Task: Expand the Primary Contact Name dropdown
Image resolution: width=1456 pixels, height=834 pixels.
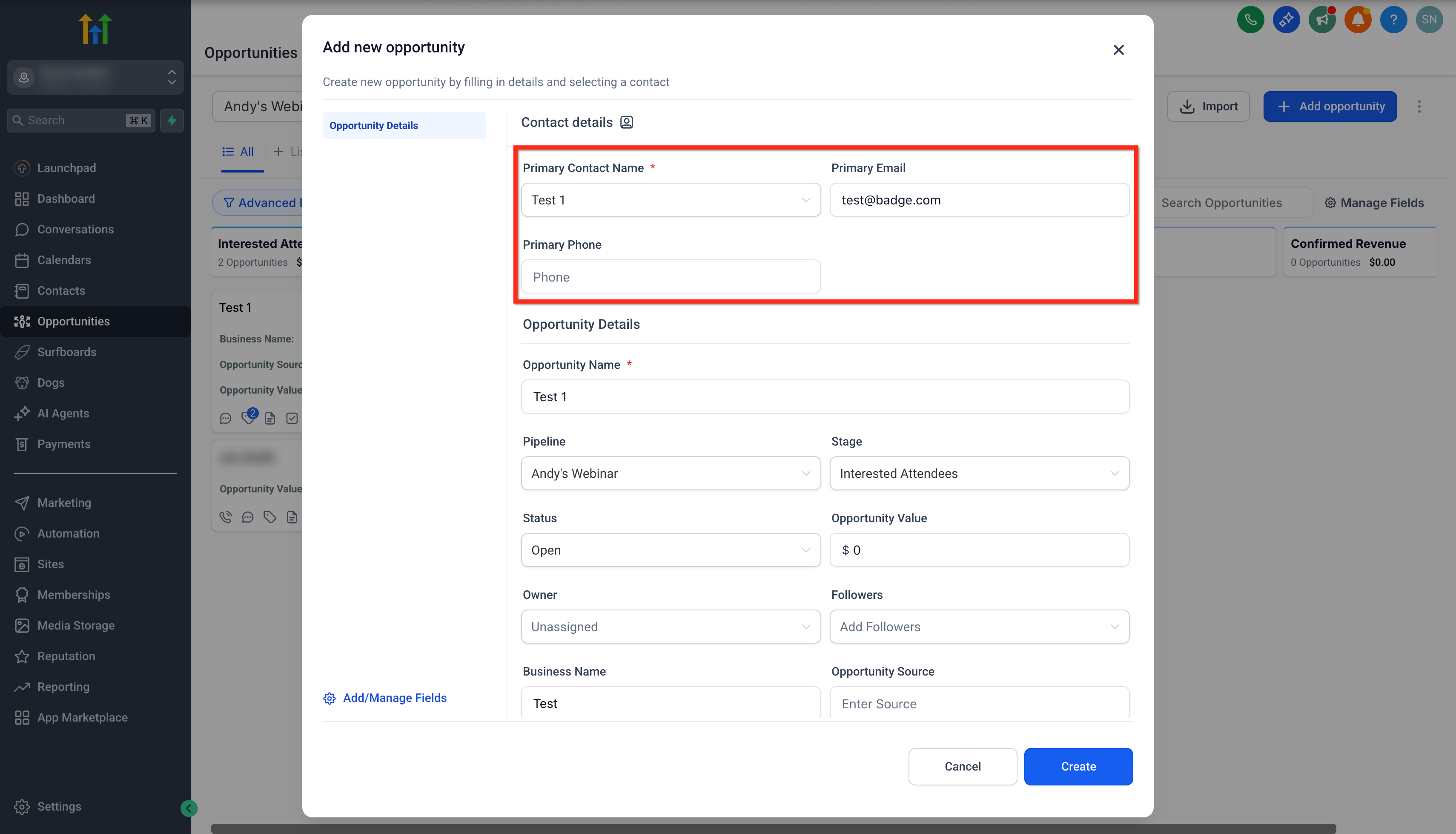Action: [670, 200]
